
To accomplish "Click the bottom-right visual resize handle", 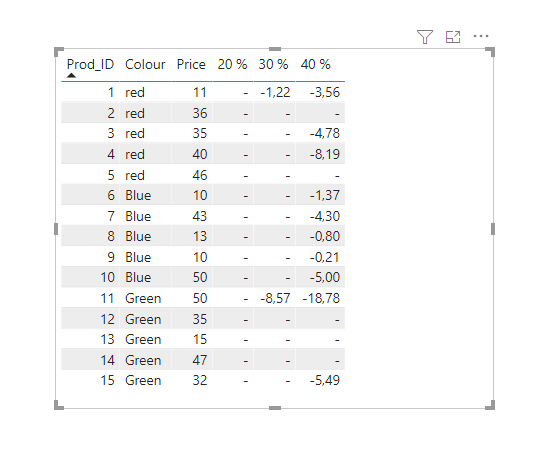I will point(490,405).
